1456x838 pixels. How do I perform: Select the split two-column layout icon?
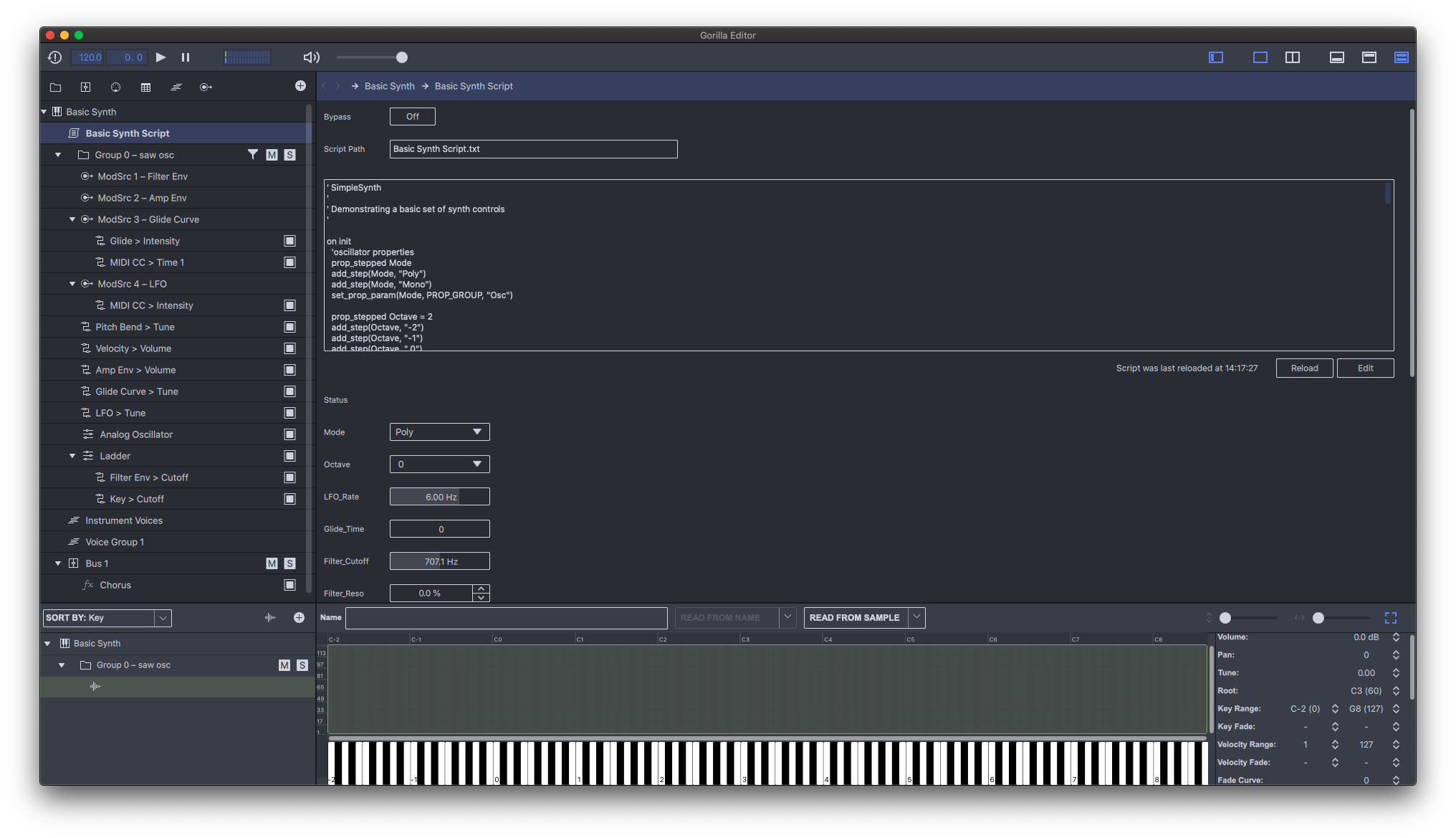(1293, 57)
